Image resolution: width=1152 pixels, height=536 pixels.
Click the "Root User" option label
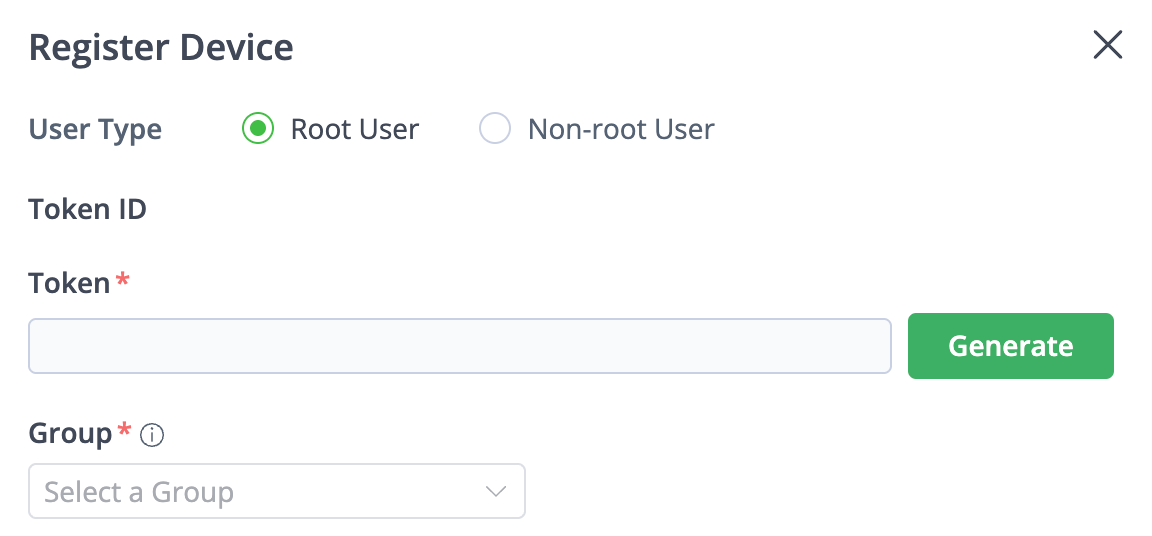(354, 129)
